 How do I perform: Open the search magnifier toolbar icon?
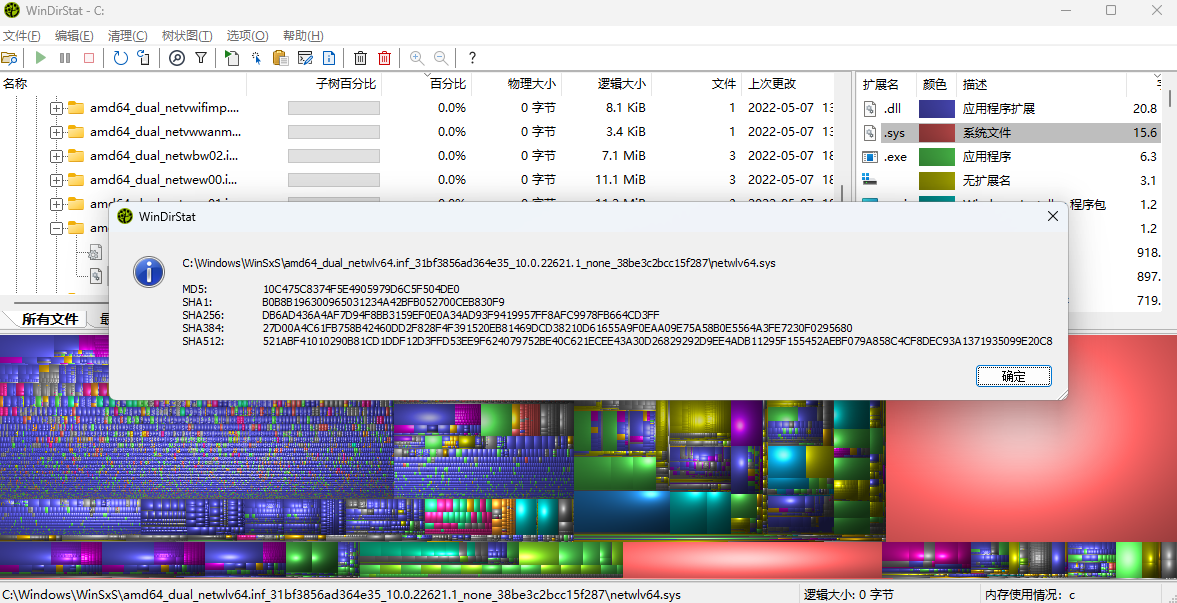pyautogui.click(x=177, y=58)
